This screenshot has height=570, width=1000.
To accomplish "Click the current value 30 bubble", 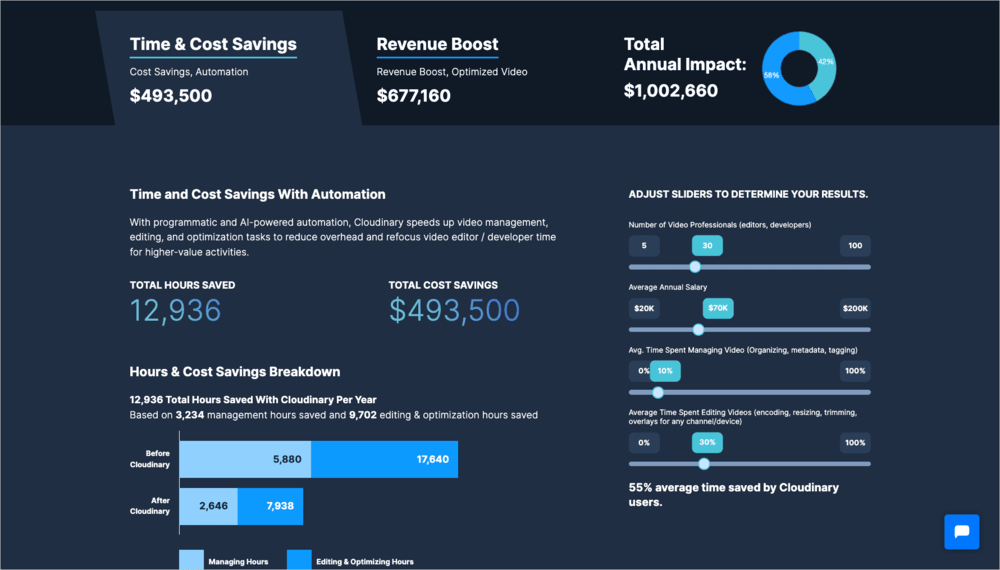I will [707, 245].
